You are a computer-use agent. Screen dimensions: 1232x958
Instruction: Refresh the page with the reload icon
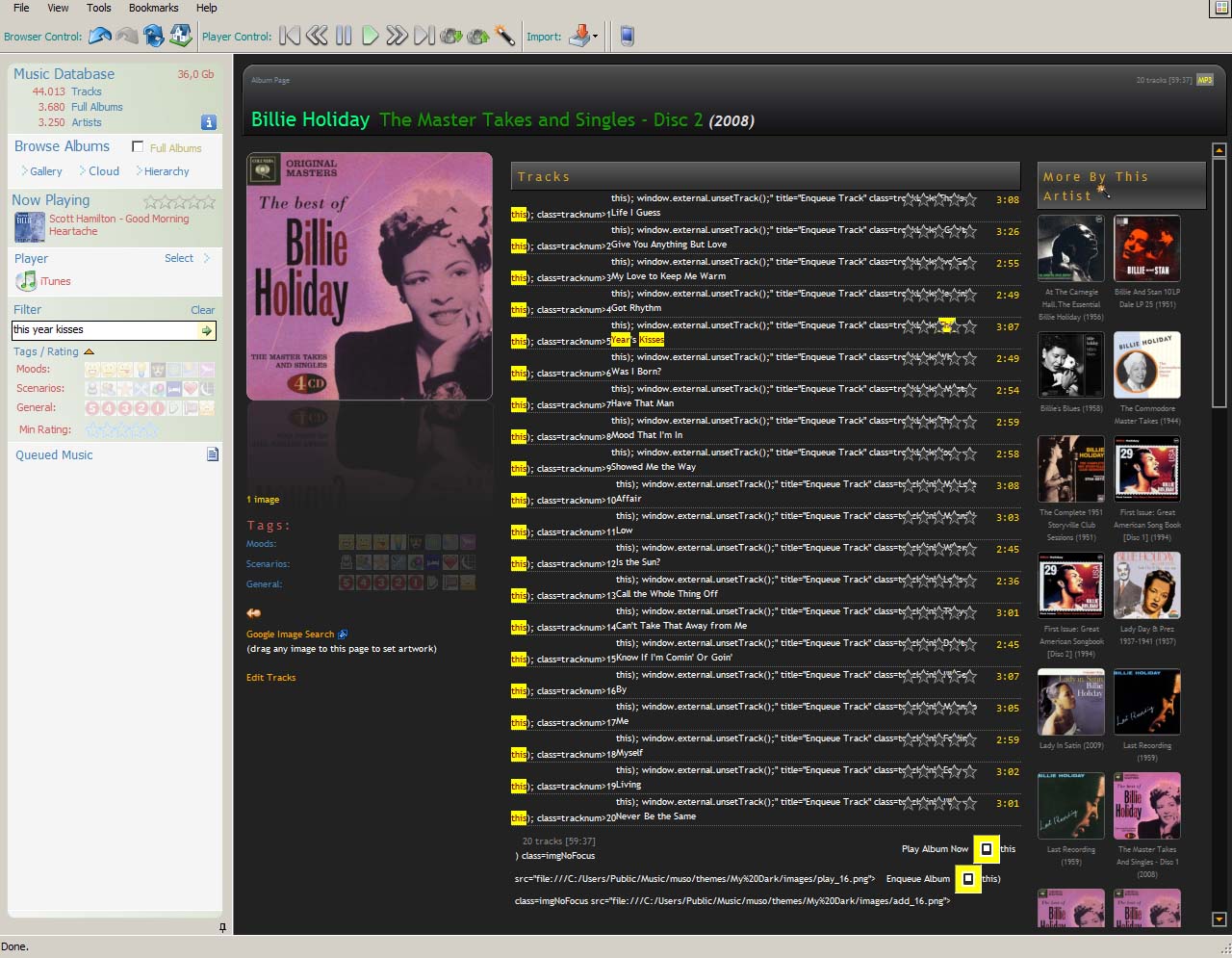tap(153, 36)
